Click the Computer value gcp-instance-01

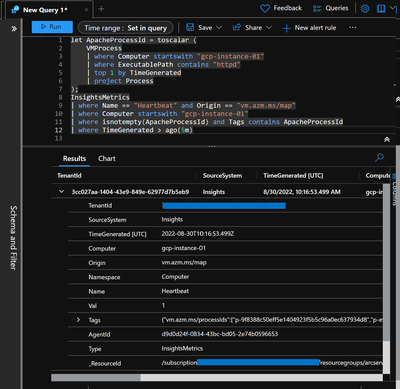pyautogui.click(x=184, y=248)
